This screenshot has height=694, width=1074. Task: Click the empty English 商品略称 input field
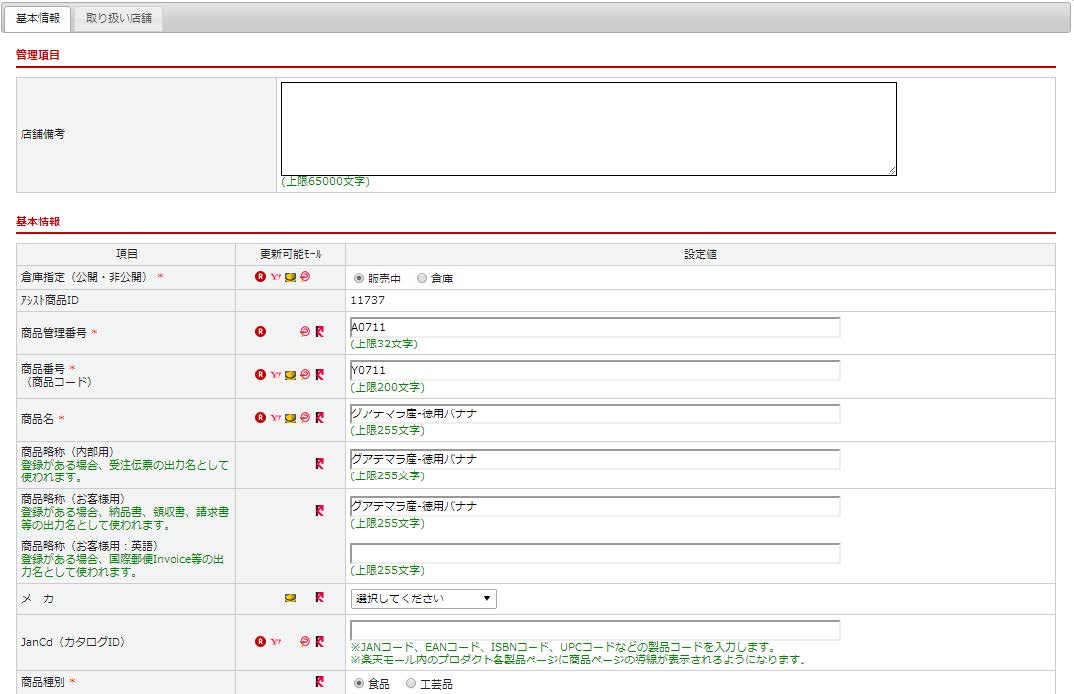[x=594, y=554]
